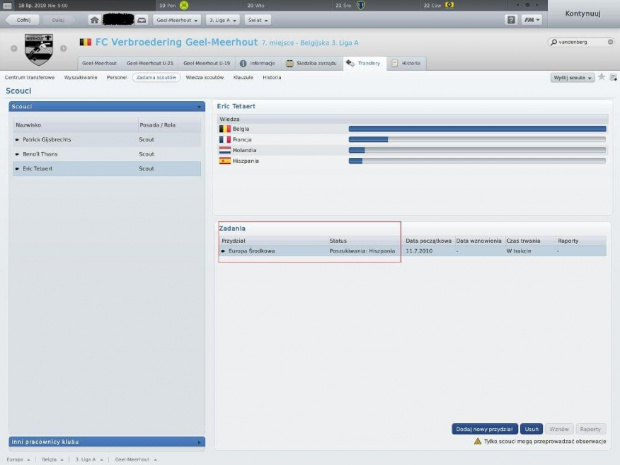Screen dimensions: 620x465
Task: Click the Geel-Meerhout club badge
Action: click(39, 49)
